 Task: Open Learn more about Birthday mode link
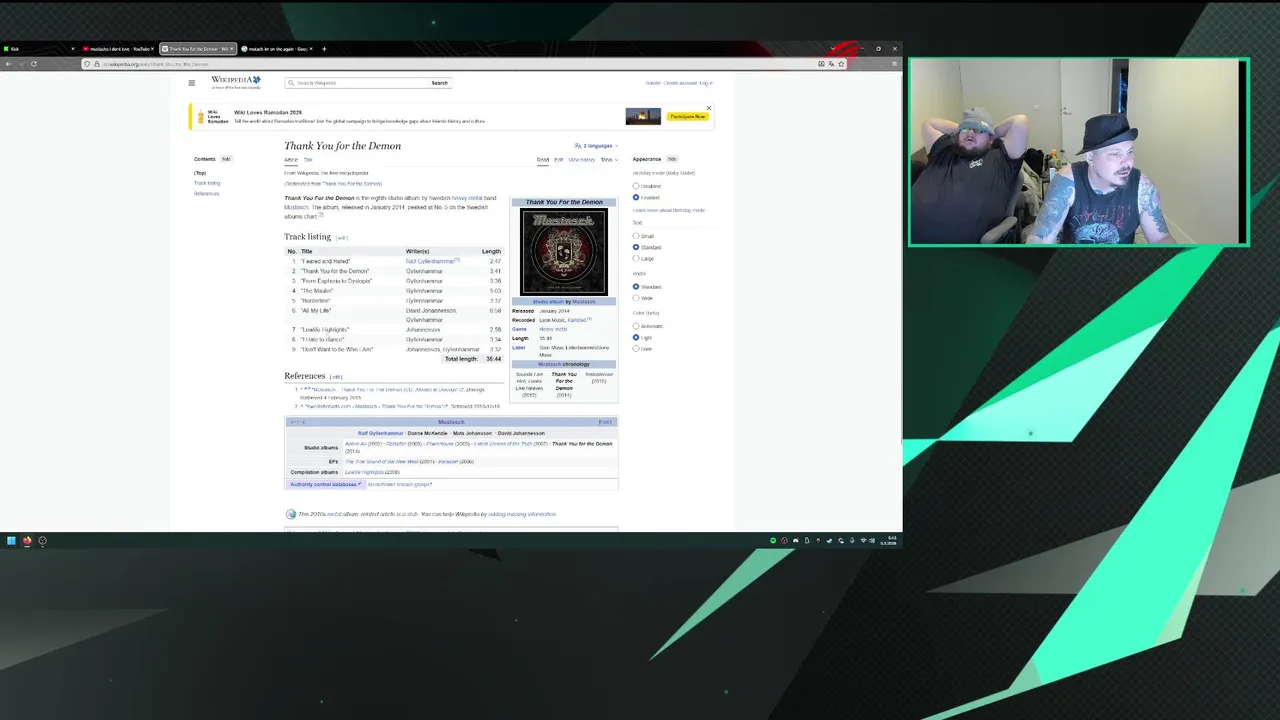669,210
